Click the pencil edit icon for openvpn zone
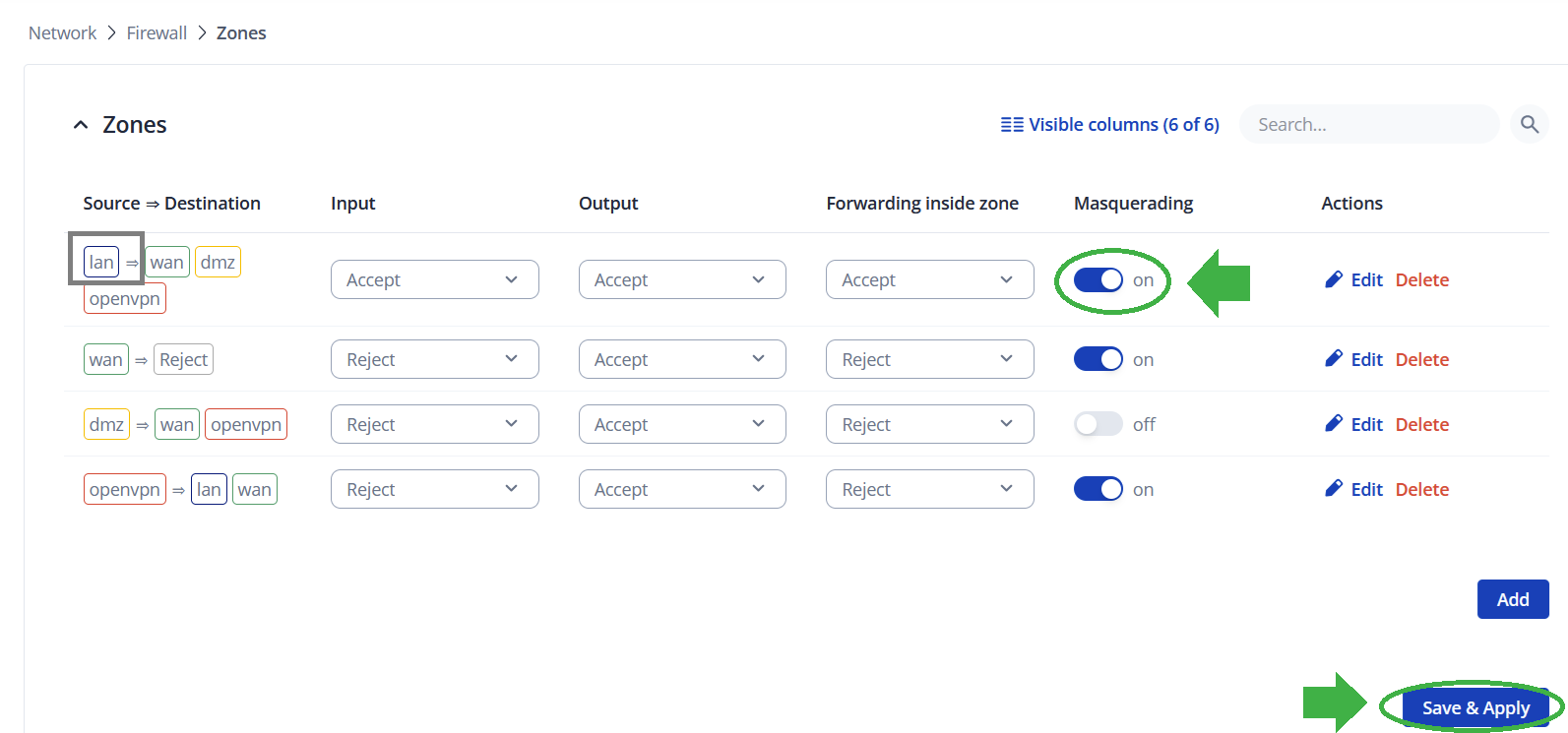Image resolution: width=1568 pixels, height=733 pixels. coord(1334,489)
